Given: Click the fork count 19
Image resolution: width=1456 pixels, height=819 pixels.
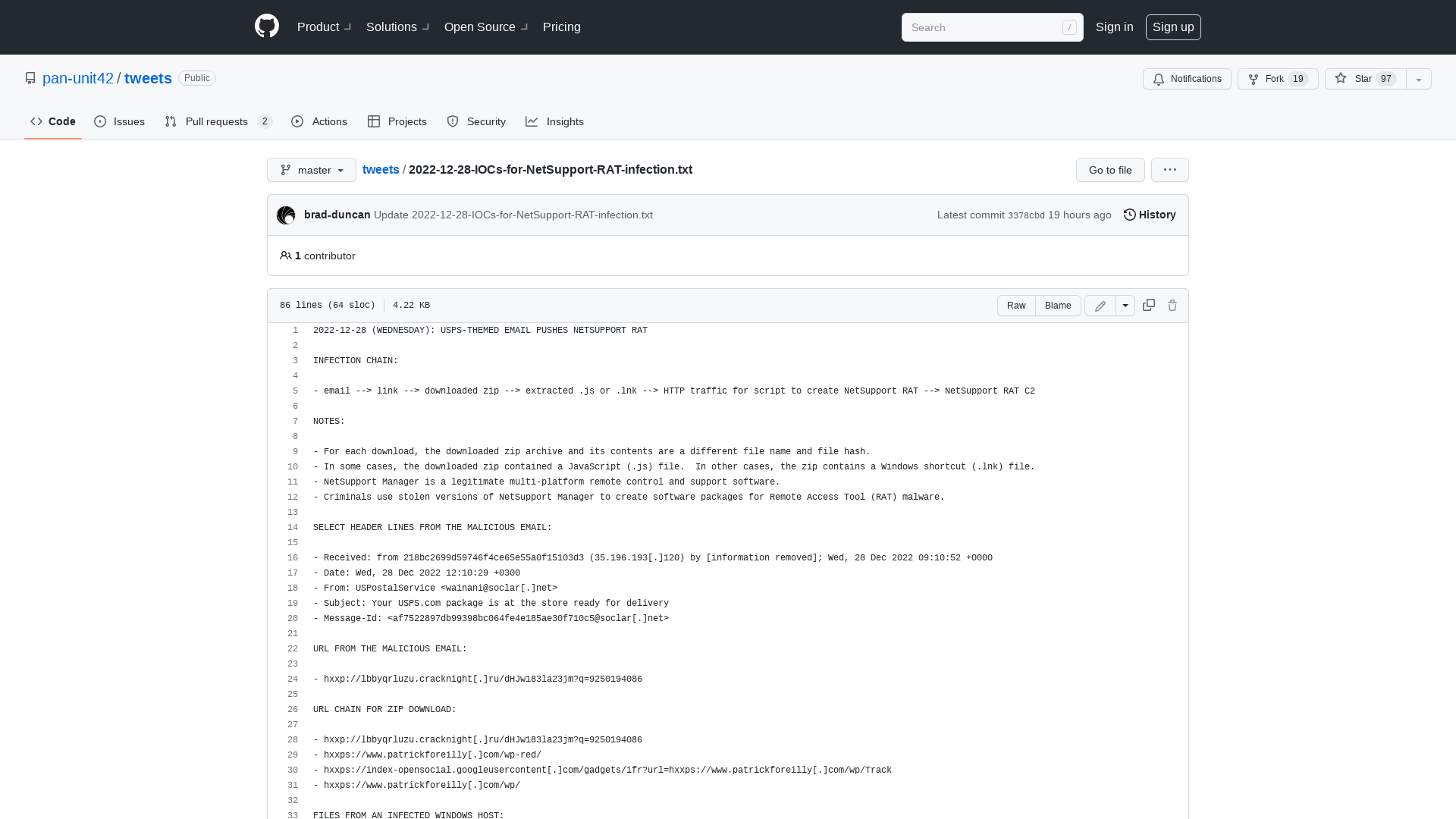Looking at the screenshot, I should coord(1298,79).
